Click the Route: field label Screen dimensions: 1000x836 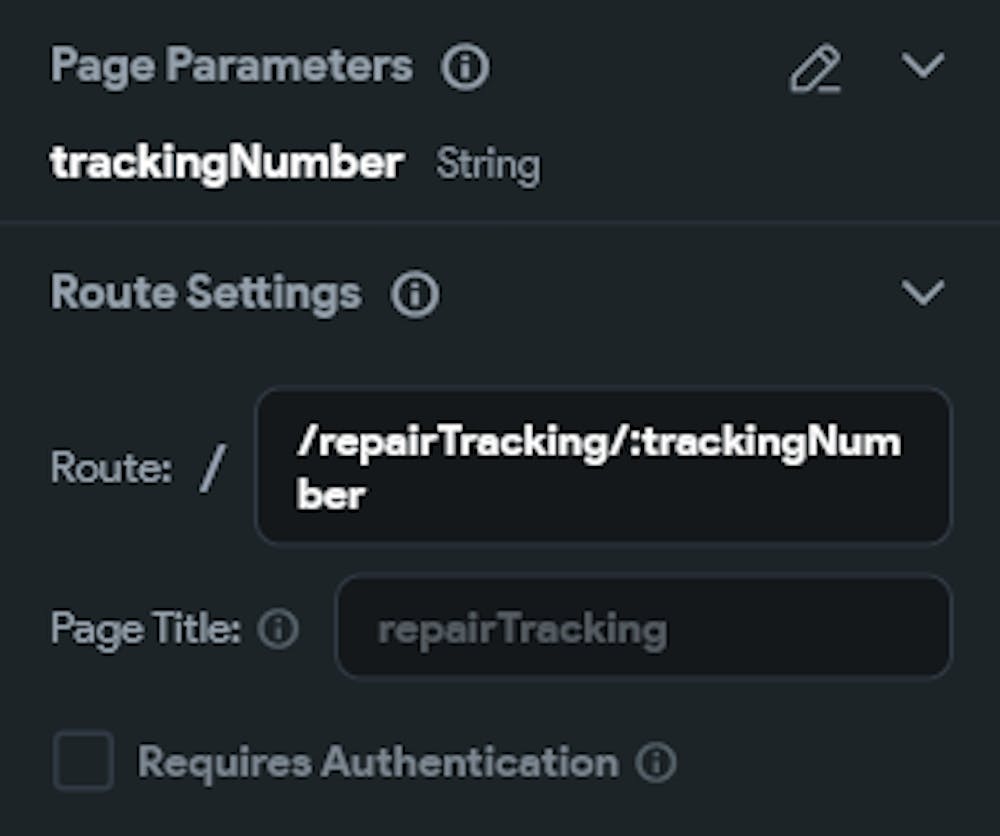(x=112, y=468)
